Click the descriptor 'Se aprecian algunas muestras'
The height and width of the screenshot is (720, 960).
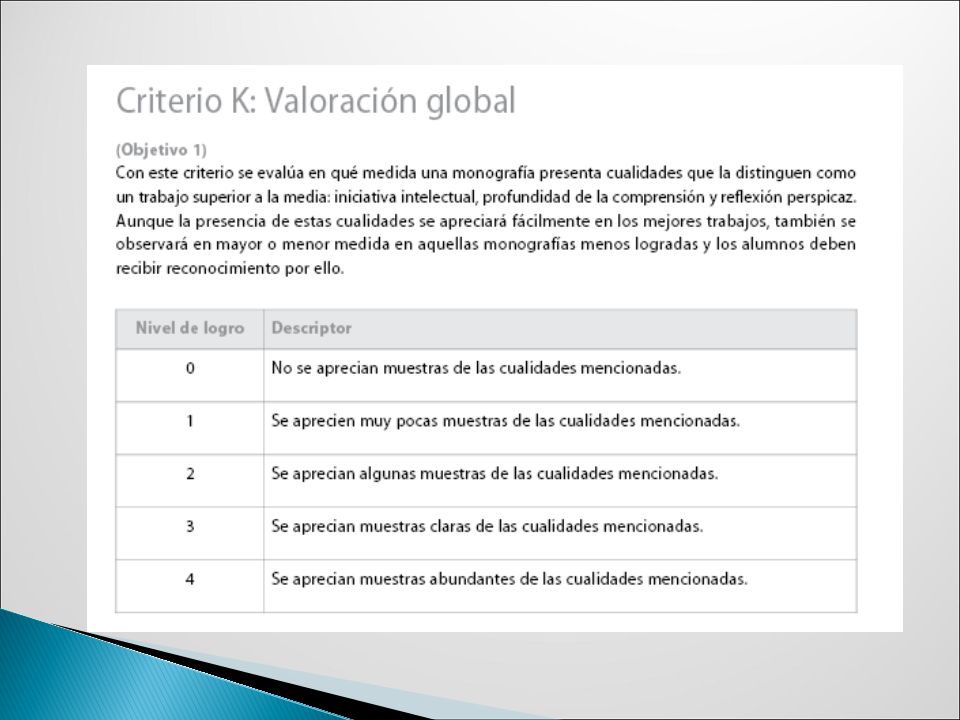click(495, 474)
